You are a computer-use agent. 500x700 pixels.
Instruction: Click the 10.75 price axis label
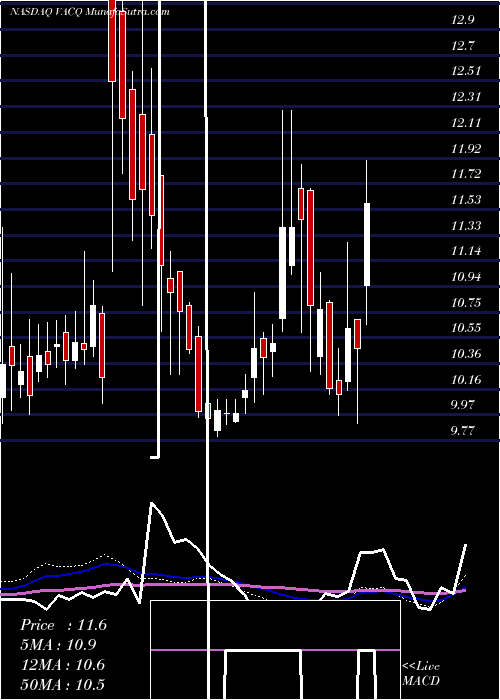point(466,303)
